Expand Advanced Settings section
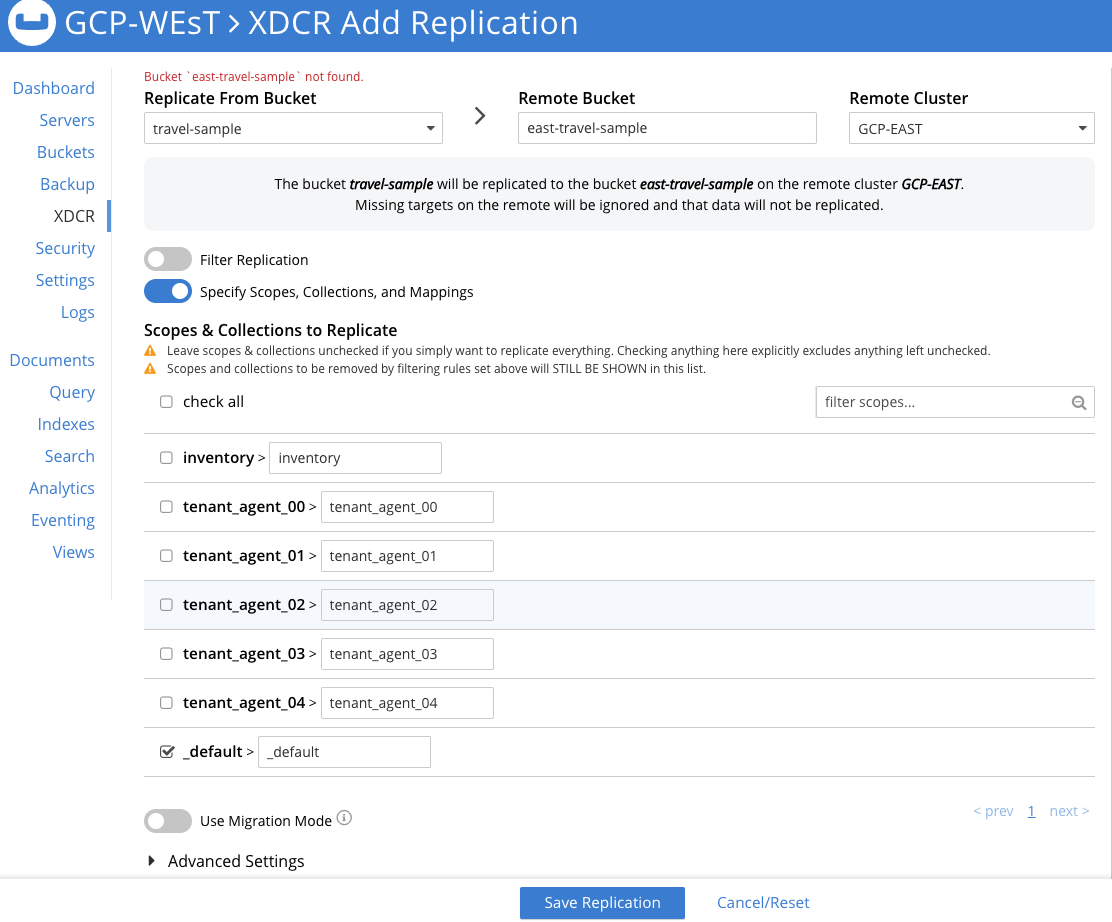Viewport: 1112px width, 922px height. pyautogui.click(x=226, y=861)
